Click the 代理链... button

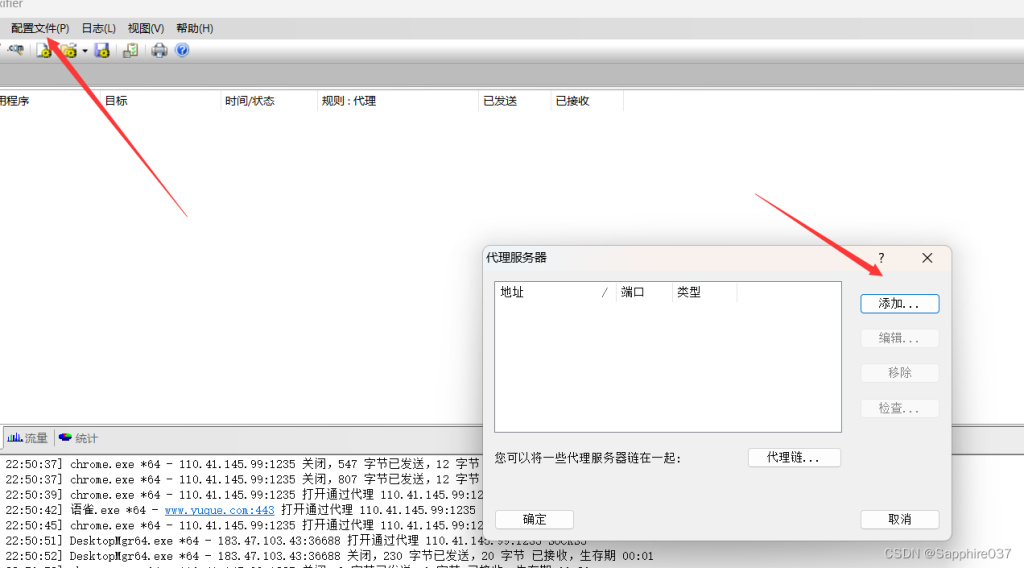[x=794, y=458]
